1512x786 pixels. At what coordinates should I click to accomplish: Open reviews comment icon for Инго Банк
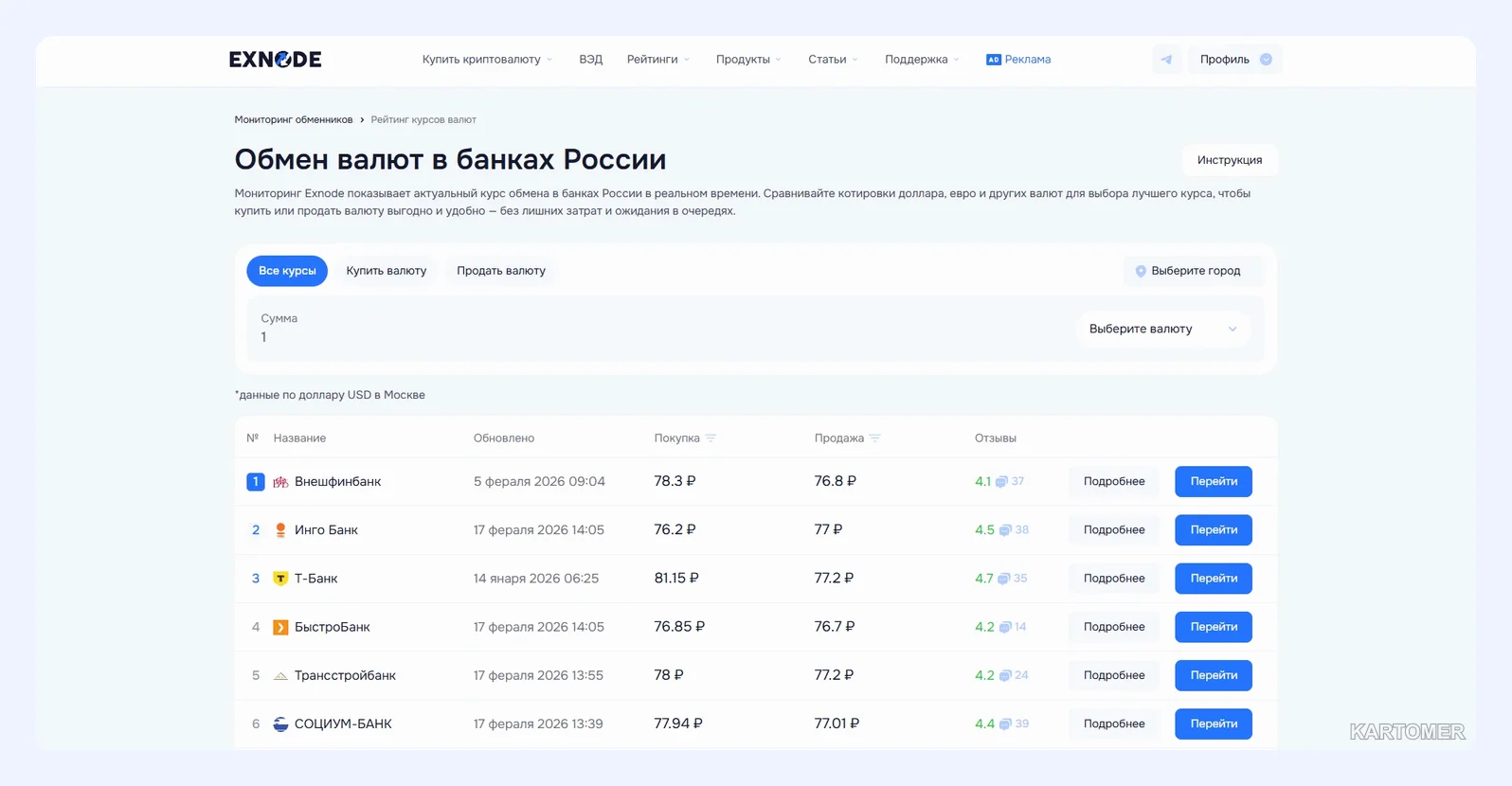click(x=1005, y=530)
